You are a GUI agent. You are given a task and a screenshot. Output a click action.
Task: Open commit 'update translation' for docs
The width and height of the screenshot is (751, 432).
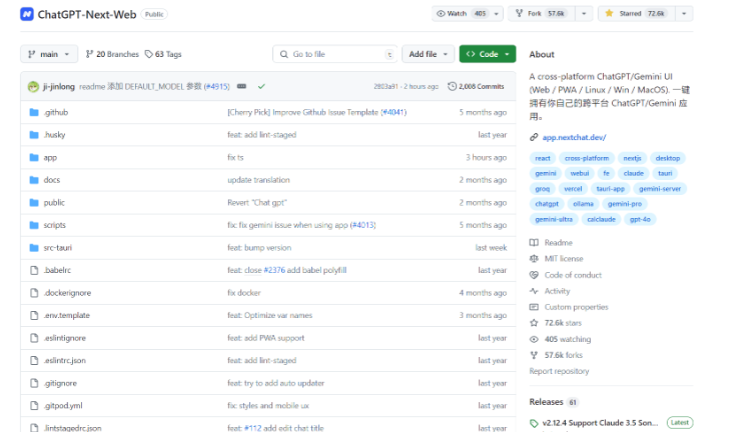click(x=259, y=180)
